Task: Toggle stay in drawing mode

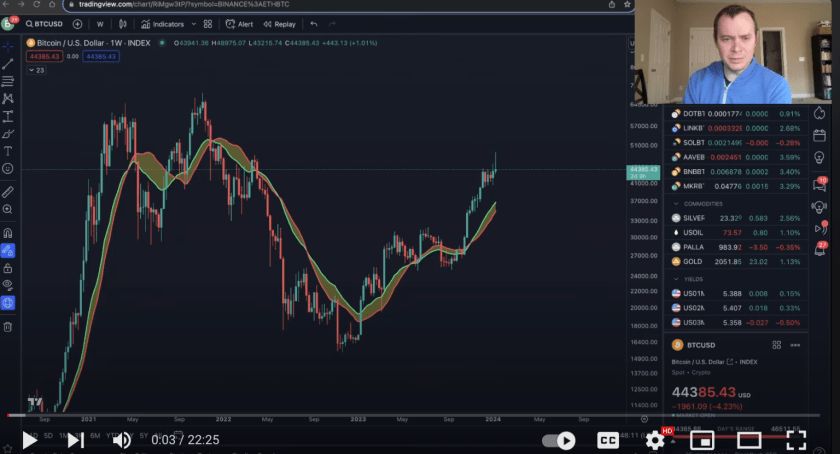Action: pyautogui.click(x=8, y=250)
